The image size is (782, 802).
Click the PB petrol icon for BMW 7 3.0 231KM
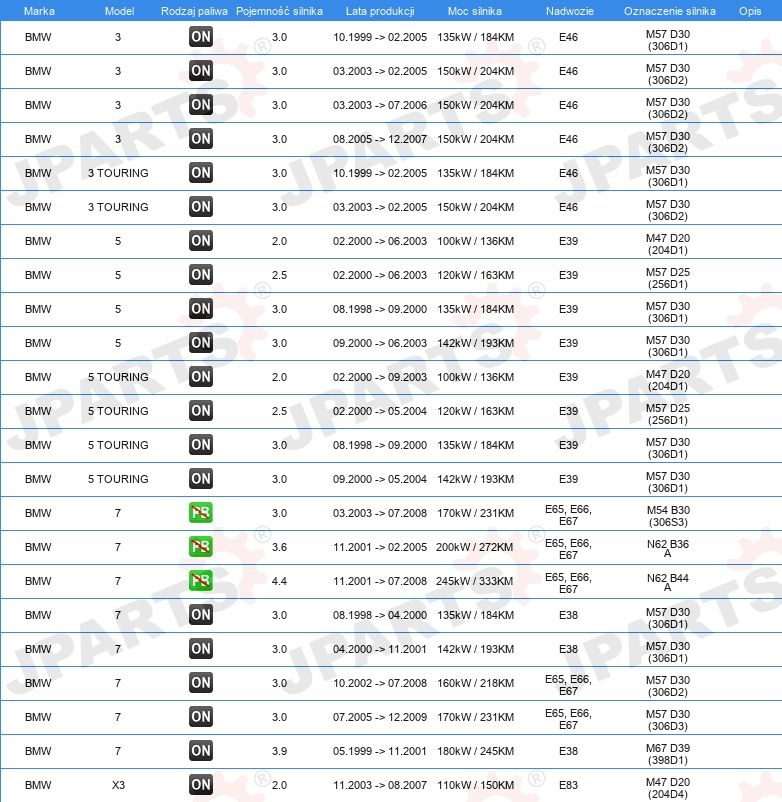pos(200,513)
